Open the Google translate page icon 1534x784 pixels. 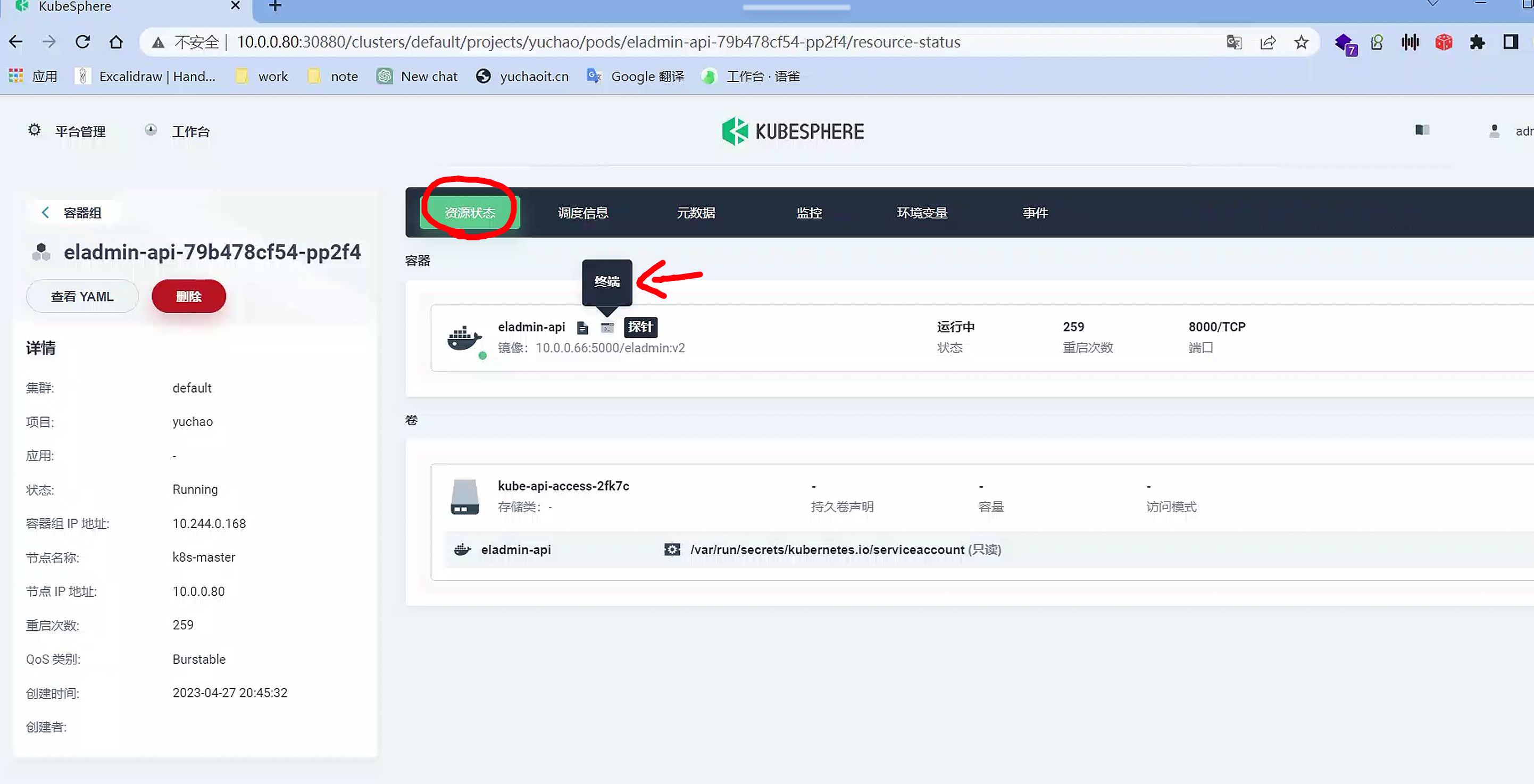(x=1234, y=42)
